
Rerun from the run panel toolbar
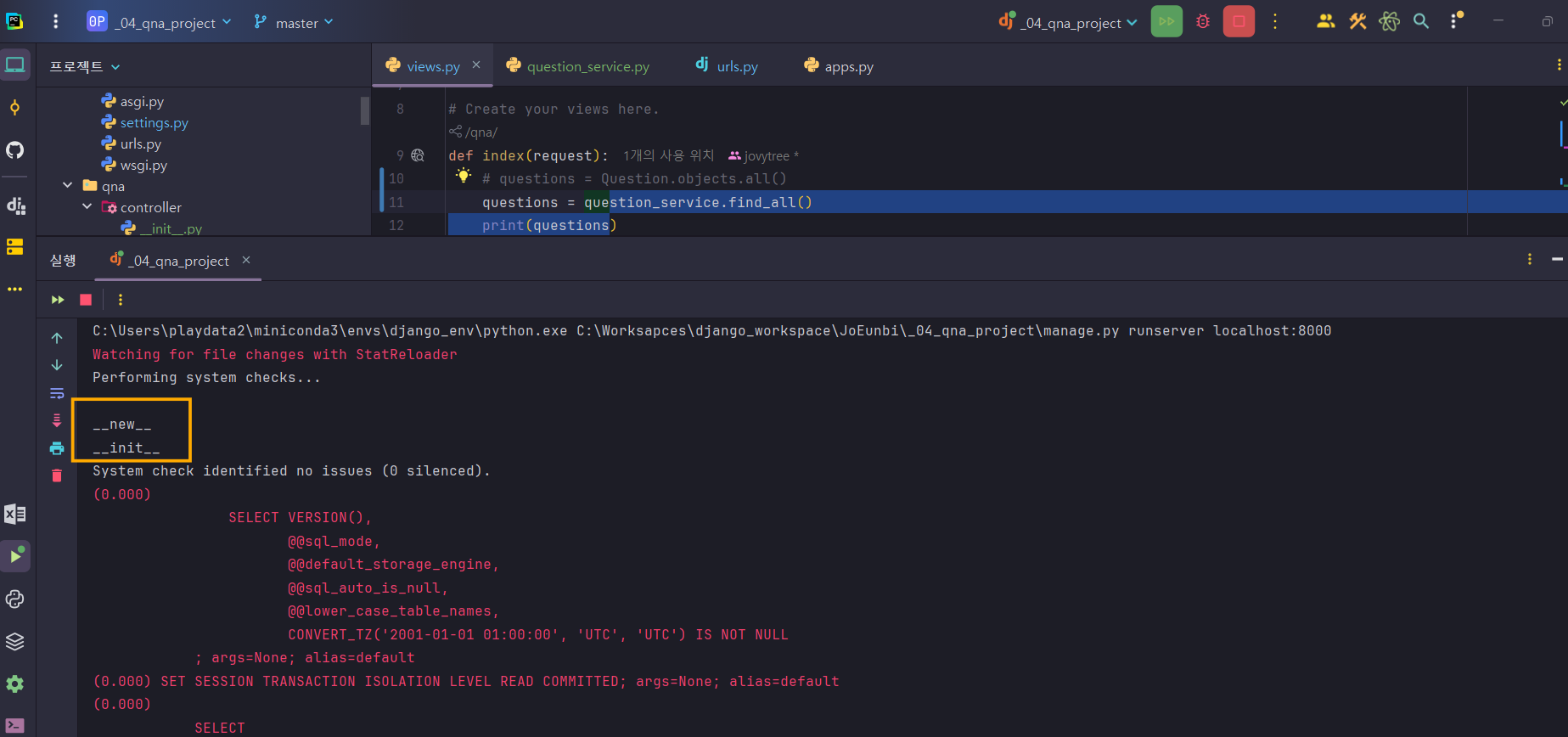pos(58,300)
